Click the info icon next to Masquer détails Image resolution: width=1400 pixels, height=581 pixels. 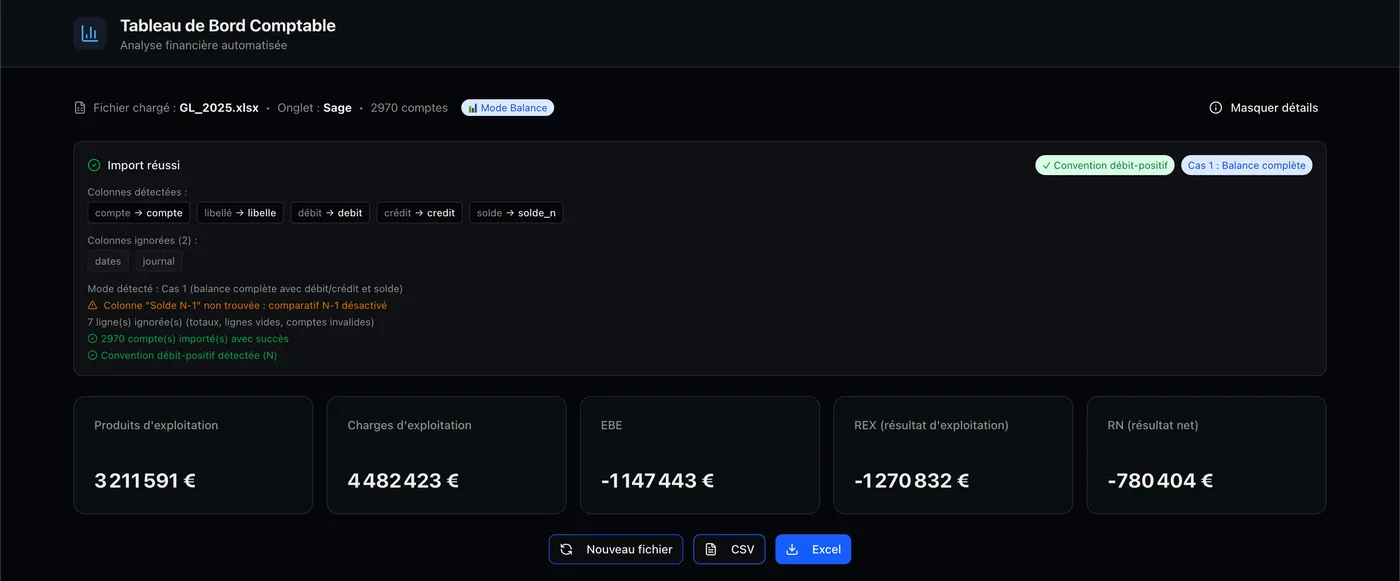(x=1216, y=108)
